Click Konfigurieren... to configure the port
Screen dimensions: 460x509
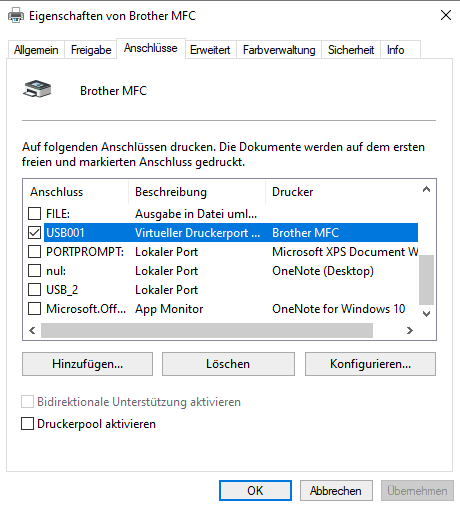[x=370, y=364]
